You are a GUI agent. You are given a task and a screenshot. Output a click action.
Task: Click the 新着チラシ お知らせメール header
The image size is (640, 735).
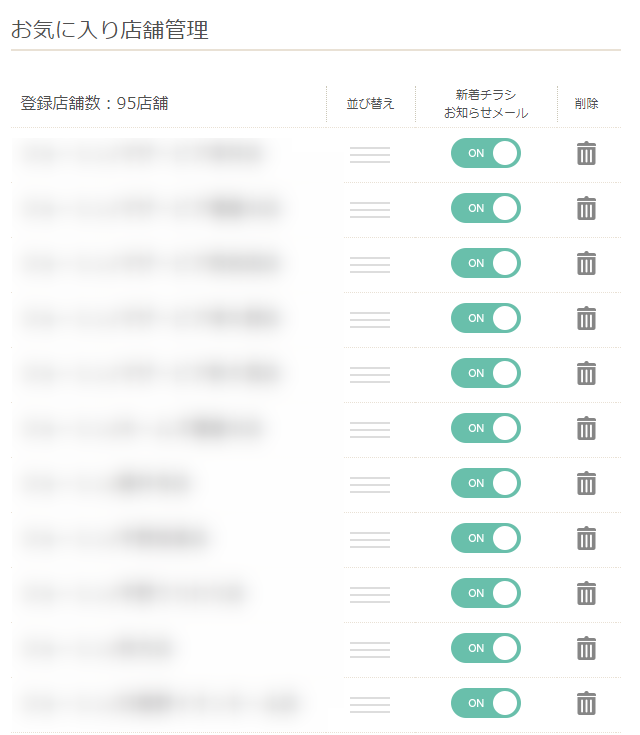tap(486, 104)
